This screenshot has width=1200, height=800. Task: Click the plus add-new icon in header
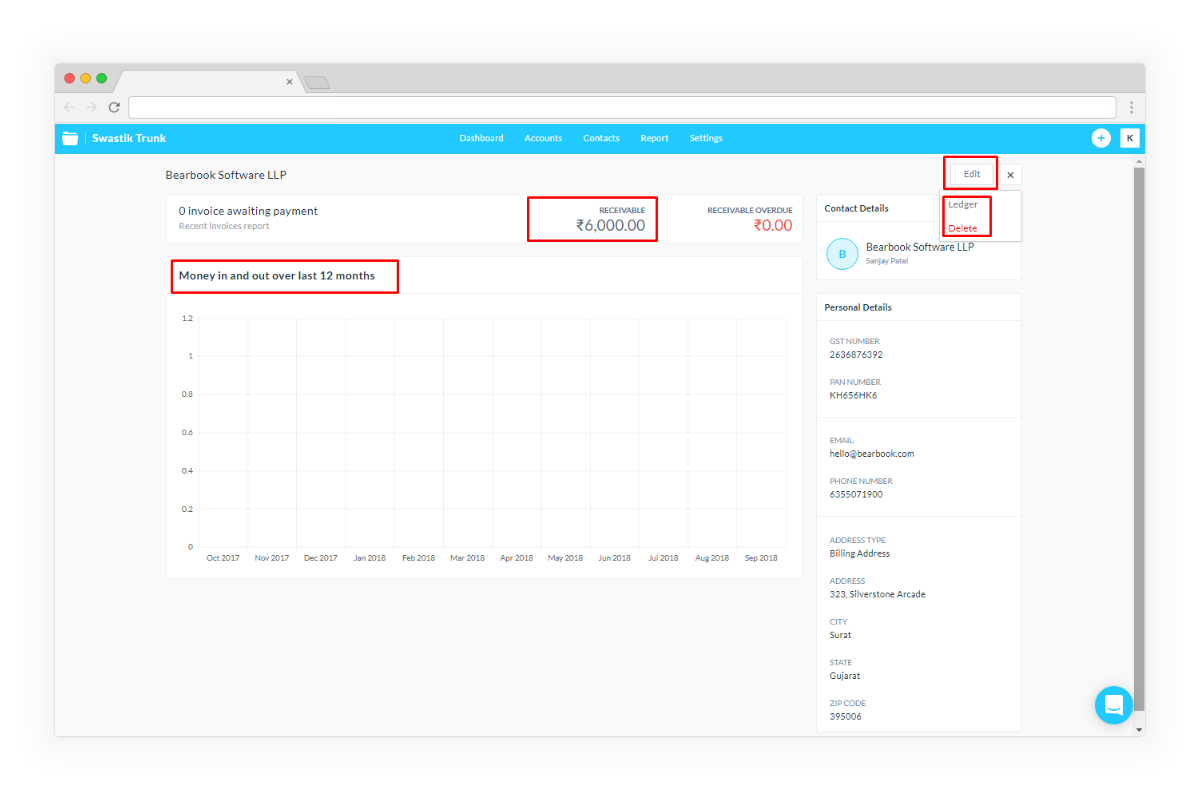tap(1101, 138)
